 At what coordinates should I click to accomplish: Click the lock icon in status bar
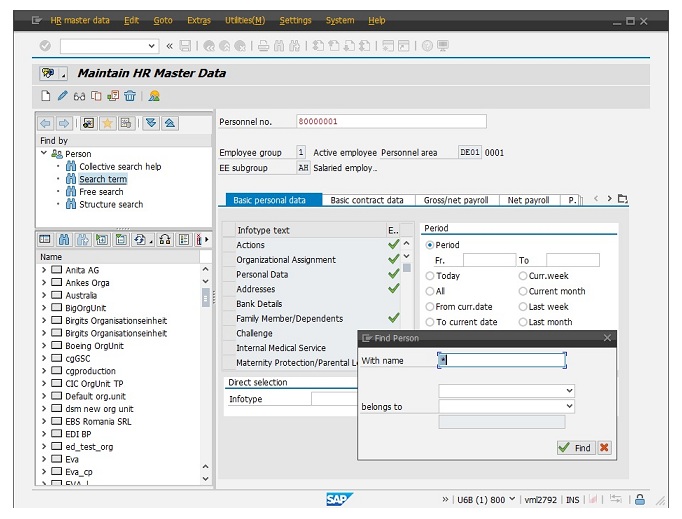tap(640, 499)
